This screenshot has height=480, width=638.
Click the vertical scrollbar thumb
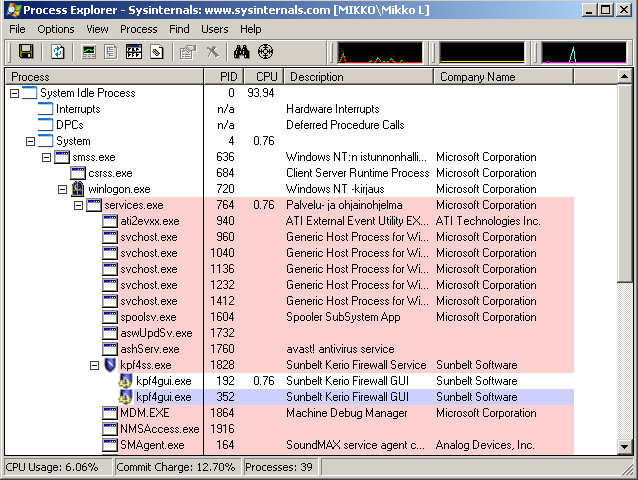click(x=624, y=183)
